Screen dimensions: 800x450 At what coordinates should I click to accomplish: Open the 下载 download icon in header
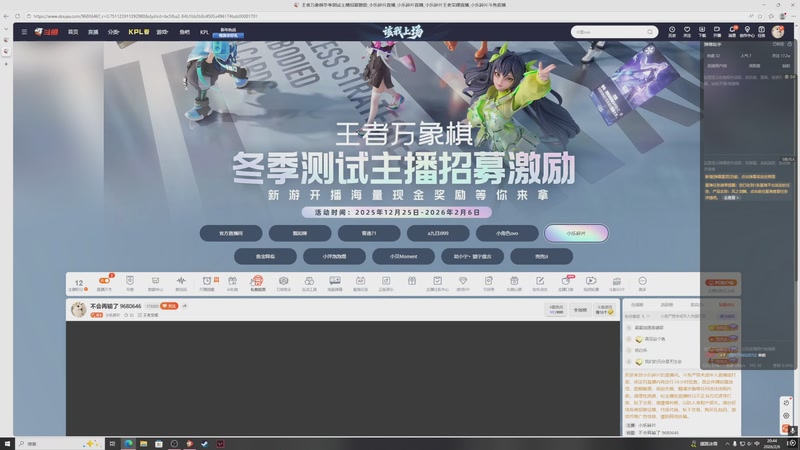(702, 32)
